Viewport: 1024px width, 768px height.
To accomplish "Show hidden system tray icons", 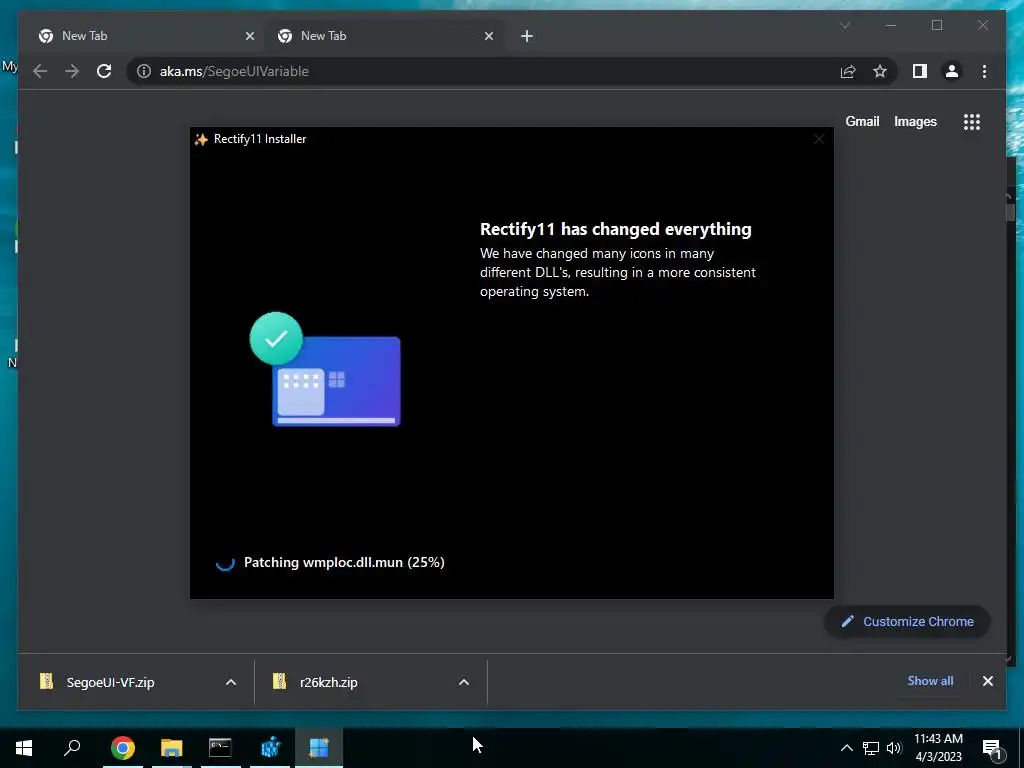I will click(846, 748).
